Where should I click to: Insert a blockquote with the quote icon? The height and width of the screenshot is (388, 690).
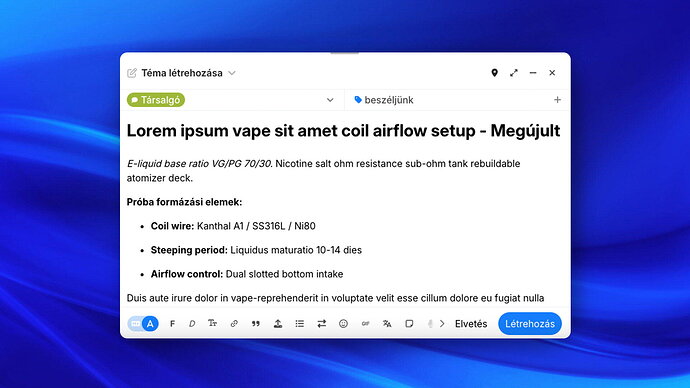pyautogui.click(x=256, y=324)
